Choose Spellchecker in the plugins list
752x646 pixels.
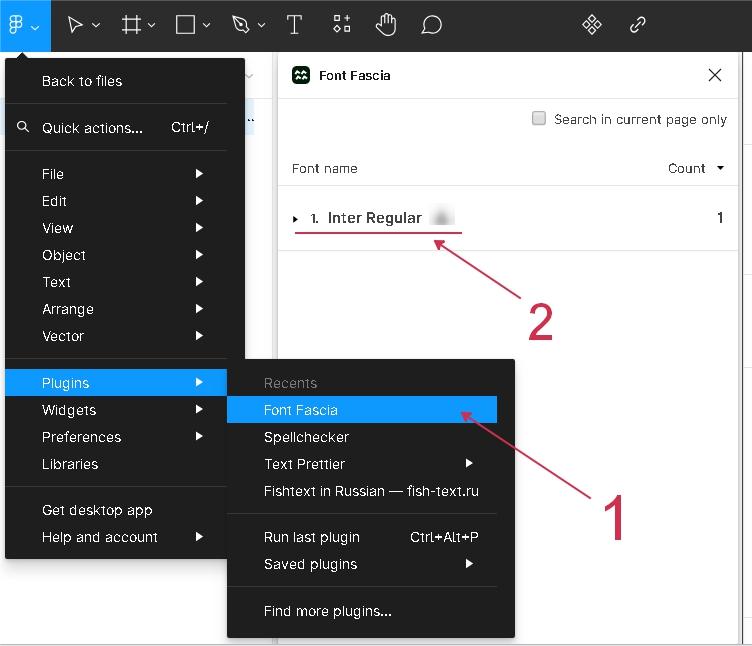tap(306, 437)
